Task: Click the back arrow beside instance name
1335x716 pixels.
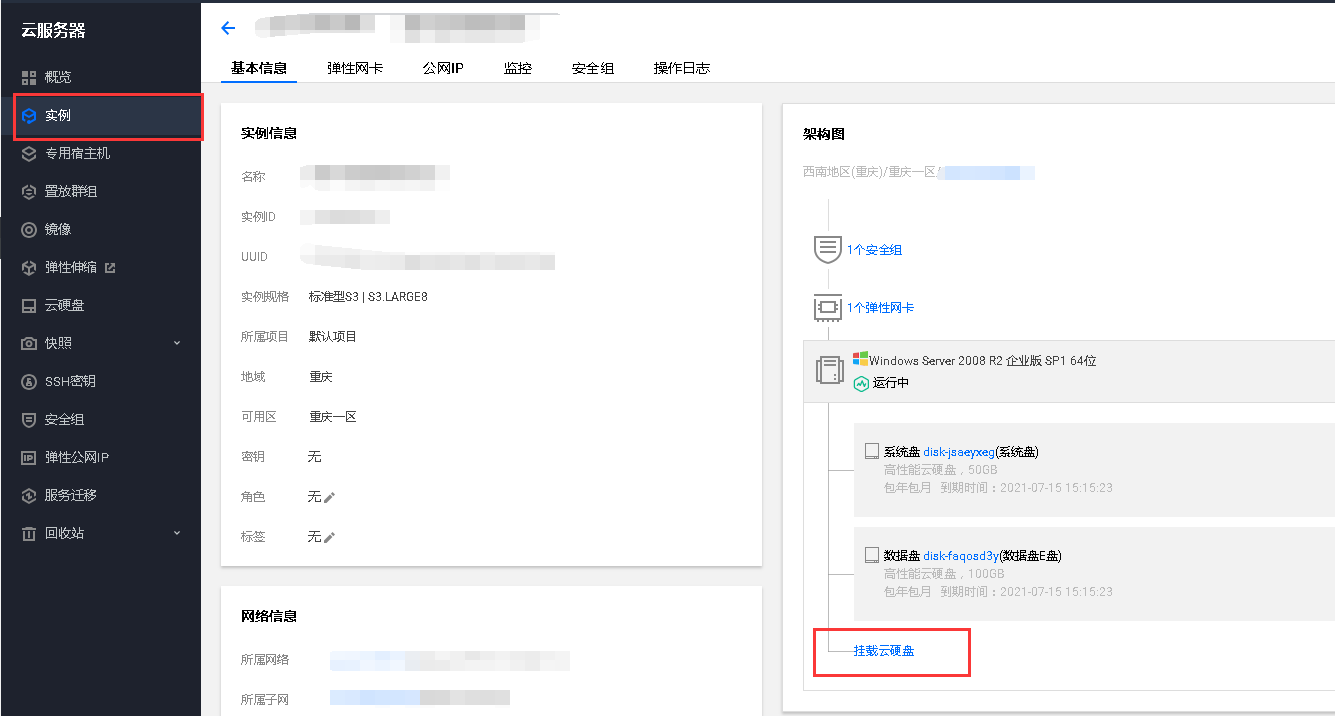Action: [227, 27]
